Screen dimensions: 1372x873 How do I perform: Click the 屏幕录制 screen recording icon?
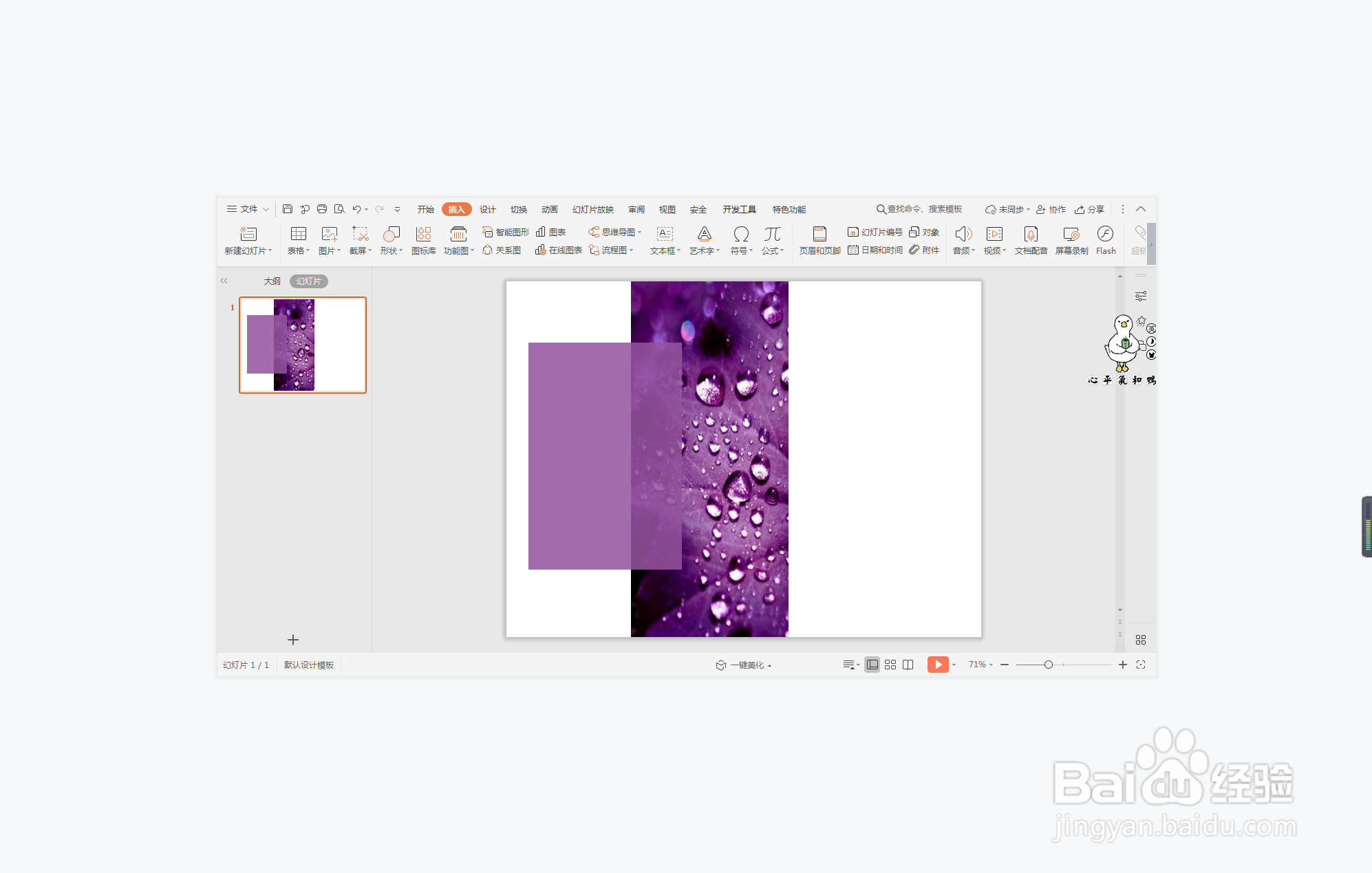tap(1071, 240)
